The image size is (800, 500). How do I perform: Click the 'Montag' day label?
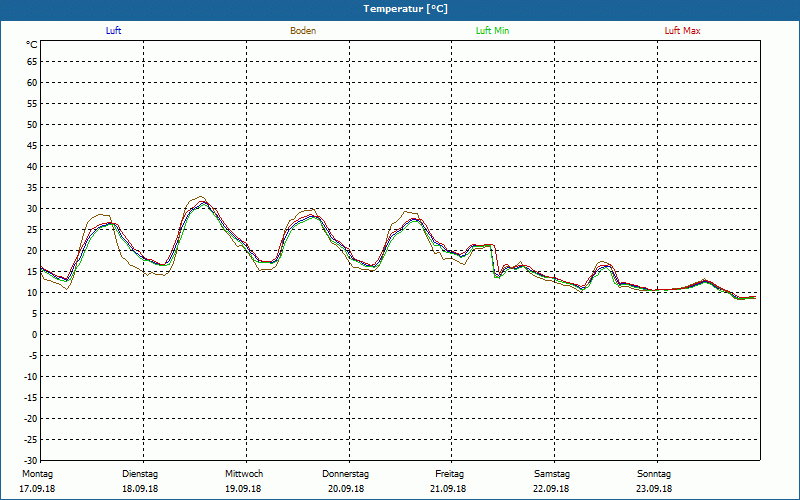pos(37,474)
